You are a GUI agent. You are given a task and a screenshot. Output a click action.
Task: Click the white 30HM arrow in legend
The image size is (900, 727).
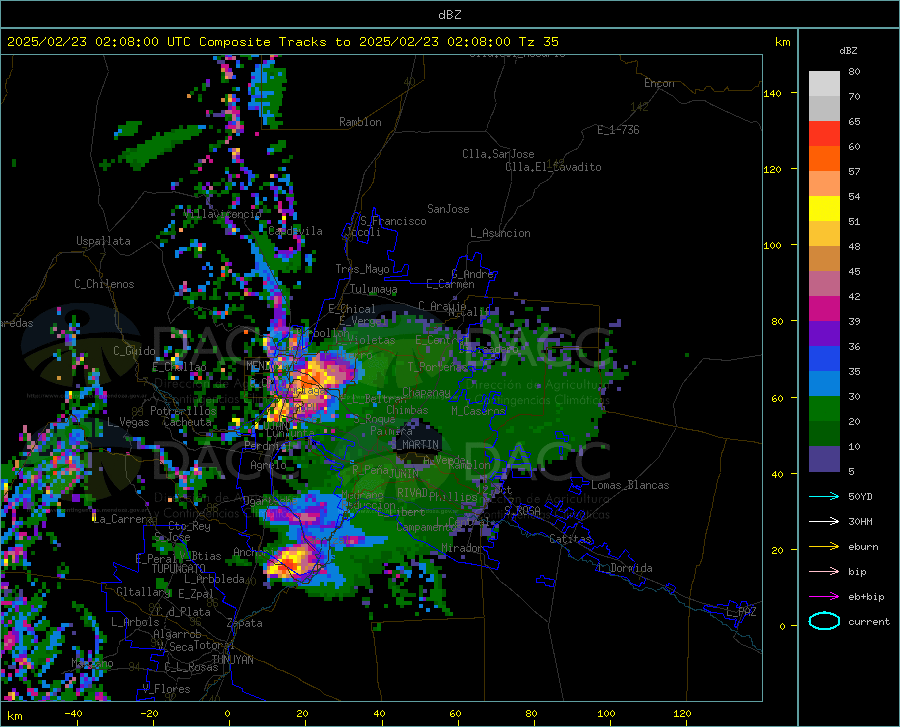824,522
